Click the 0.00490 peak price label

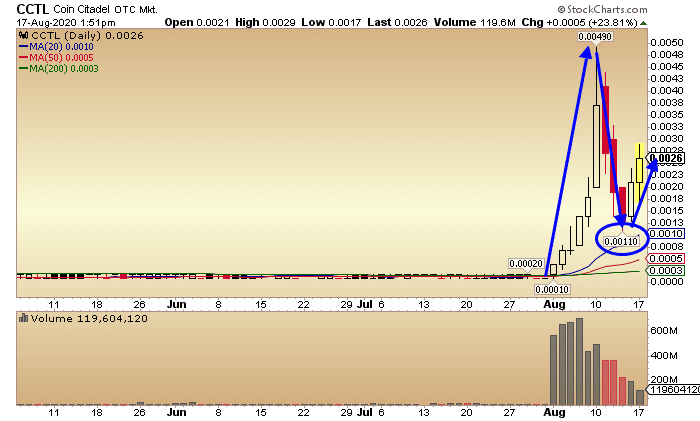click(x=595, y=37)
